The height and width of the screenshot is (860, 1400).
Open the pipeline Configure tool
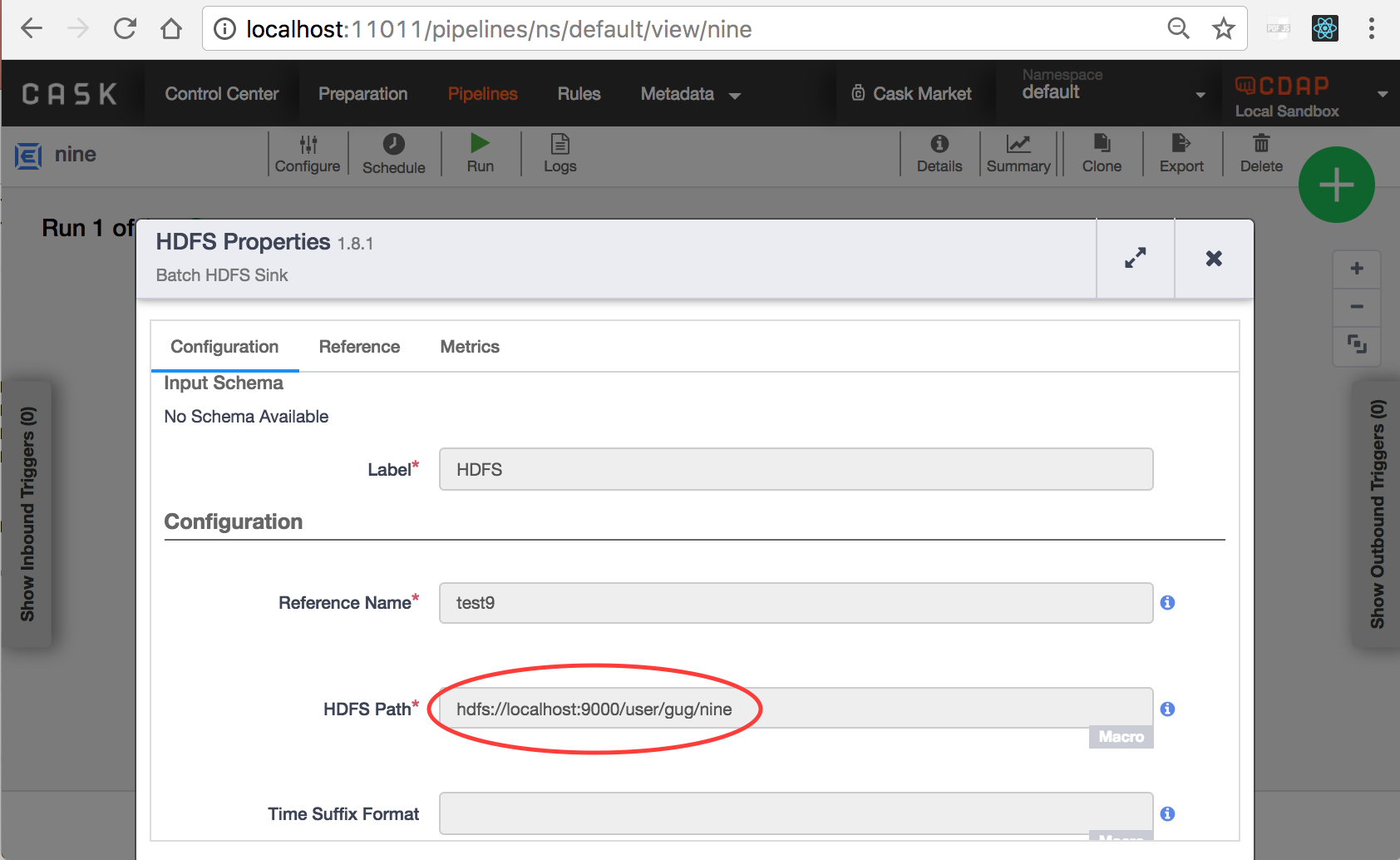click(308, 154)
